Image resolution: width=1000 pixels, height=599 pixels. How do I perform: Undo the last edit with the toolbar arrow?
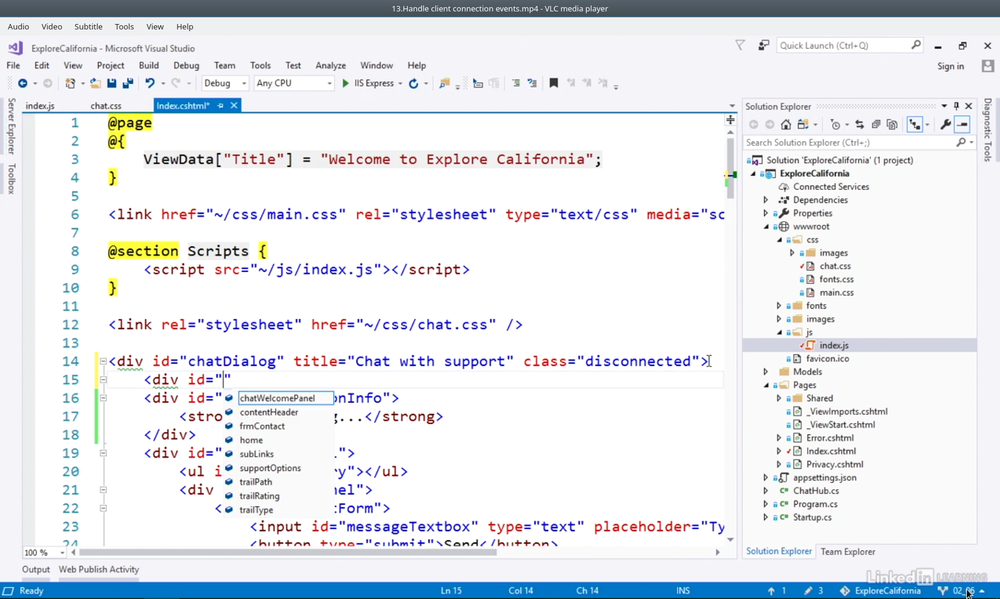pyautogui.click(x=150, y=84)
